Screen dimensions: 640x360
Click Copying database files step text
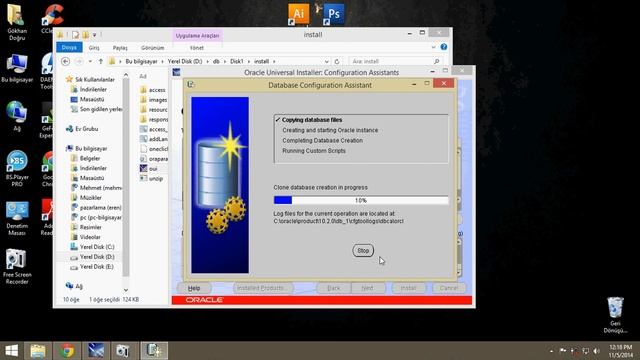point(312,120)
